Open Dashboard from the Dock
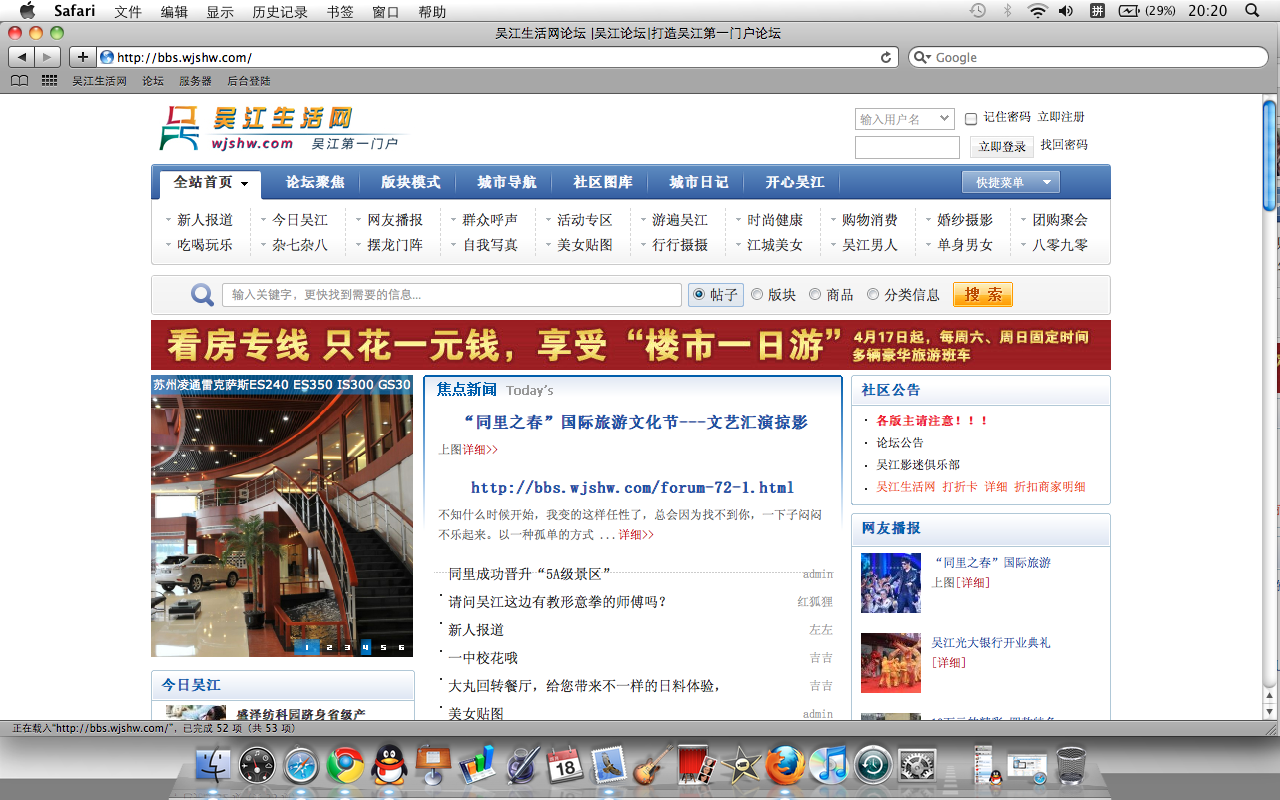 pos(257,766)
